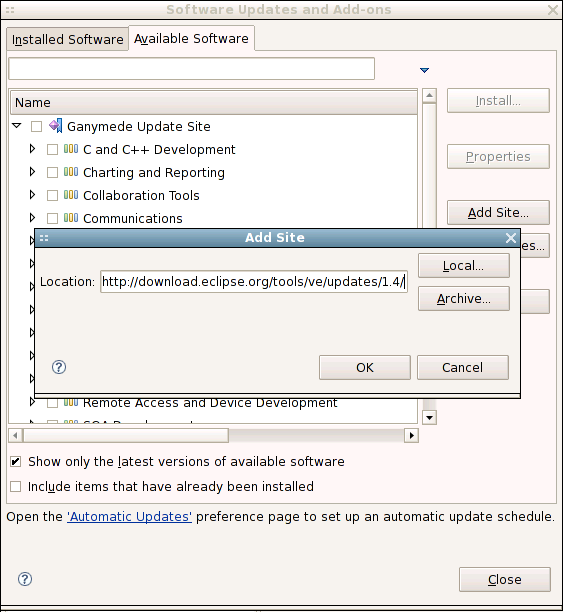Click the horizontal scrollbar thumb

point(126,435)
